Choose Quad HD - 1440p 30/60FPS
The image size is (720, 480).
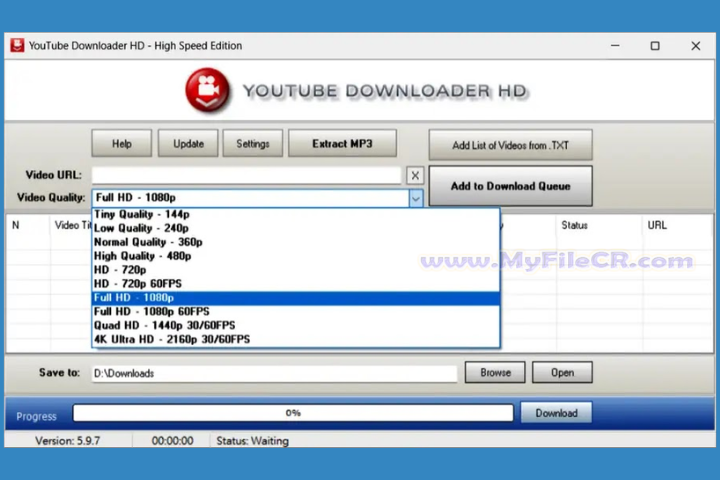click(x=296, y=325)
